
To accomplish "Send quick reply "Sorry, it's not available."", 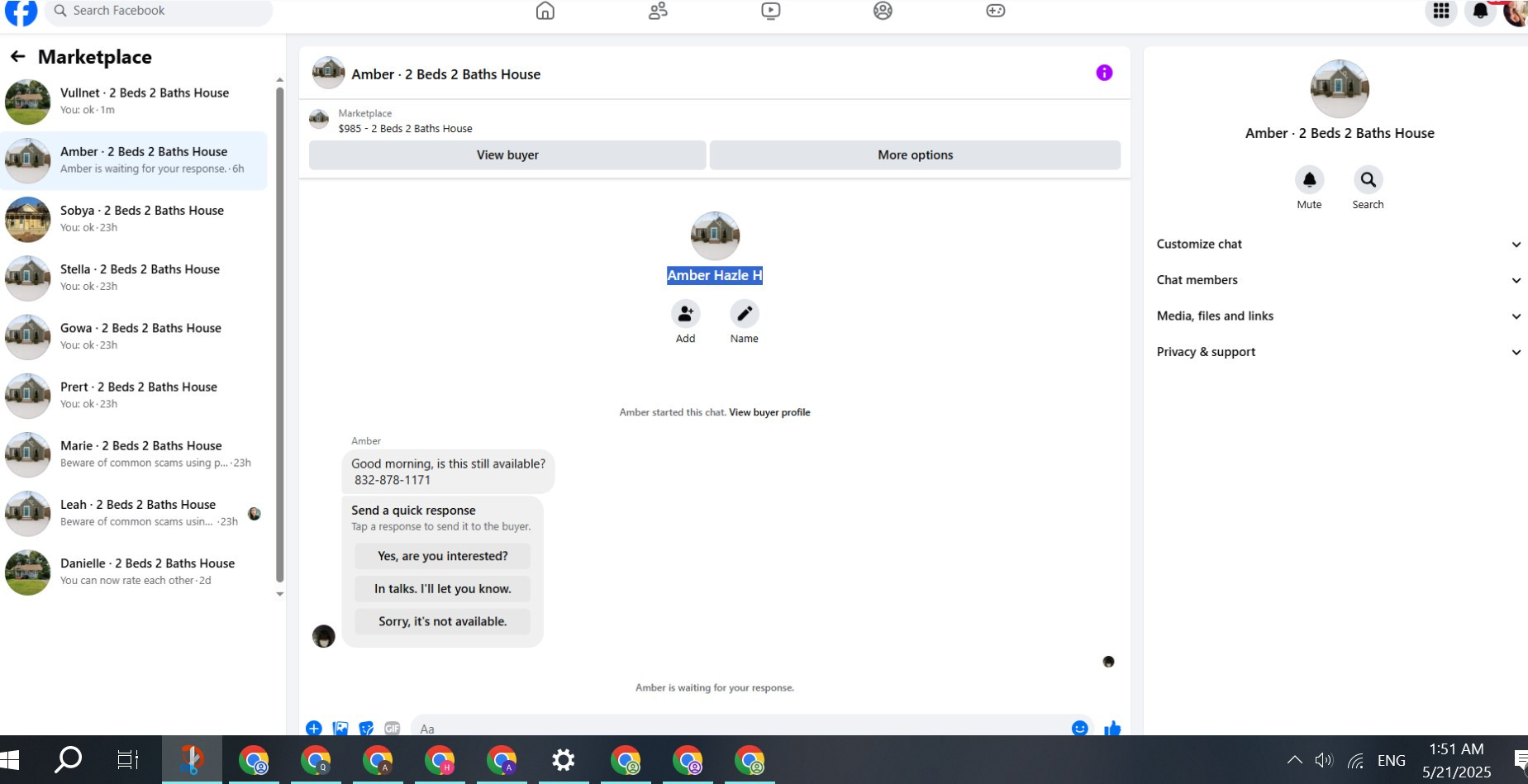I will (x=443, y=621).
